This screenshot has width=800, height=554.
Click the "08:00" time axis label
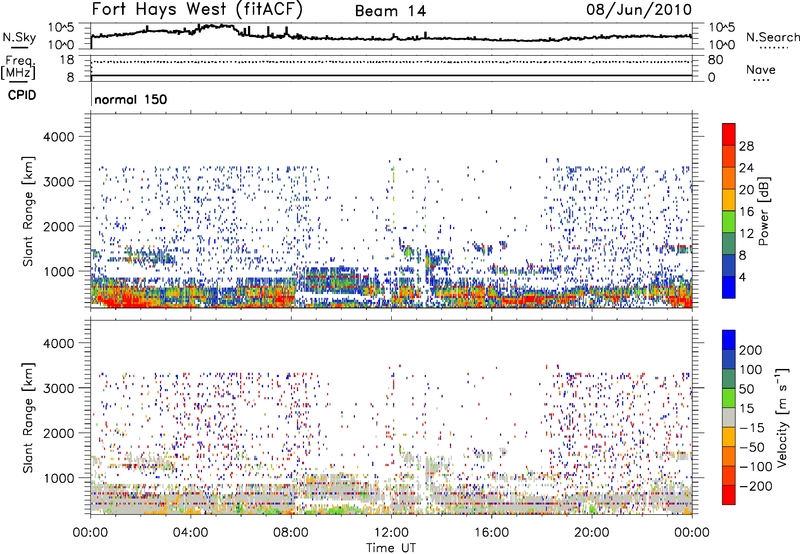coord(291,533)
